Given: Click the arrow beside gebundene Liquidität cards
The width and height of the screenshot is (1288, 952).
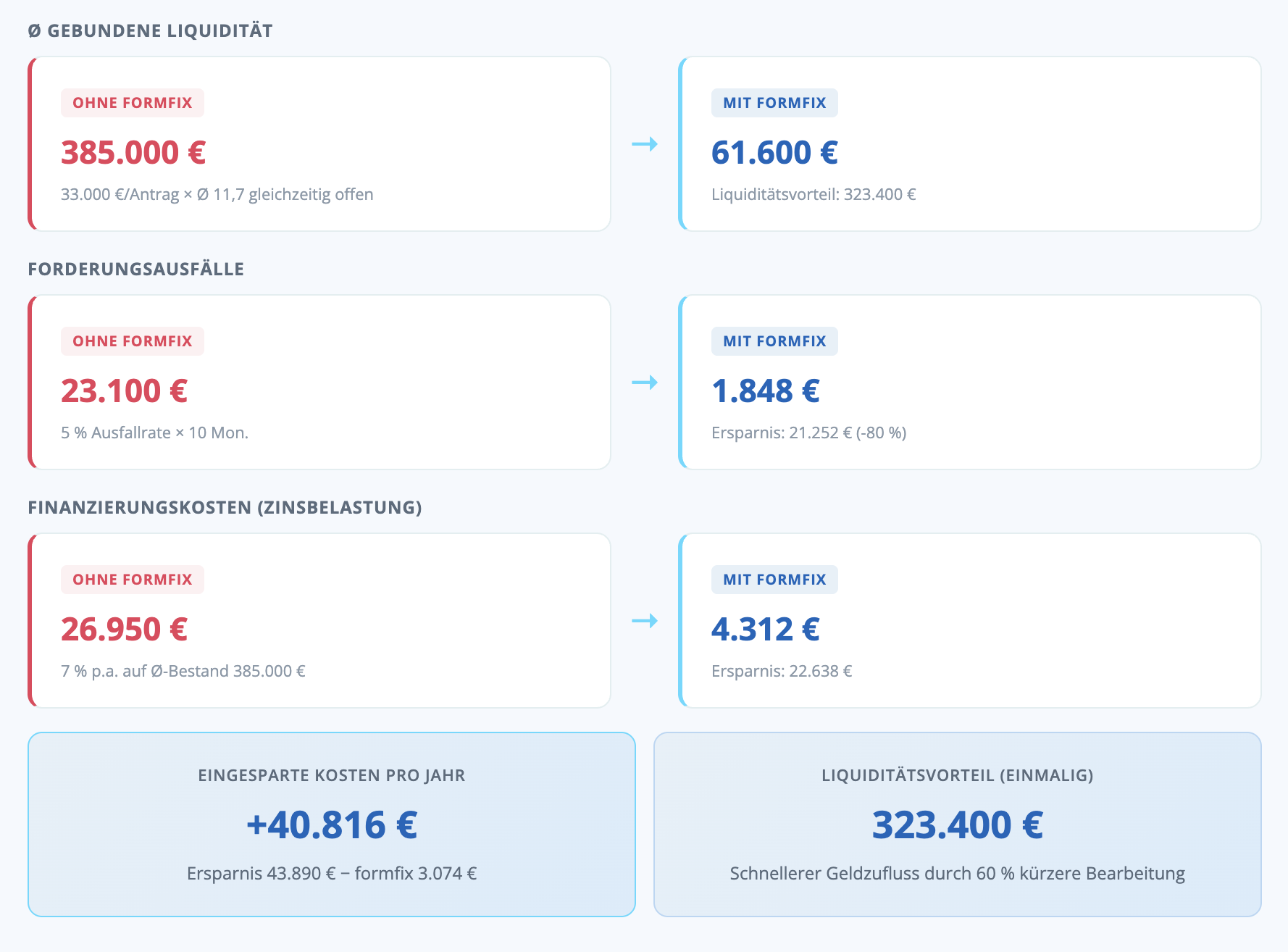Looking at the screenshot, I should [645, 144].
